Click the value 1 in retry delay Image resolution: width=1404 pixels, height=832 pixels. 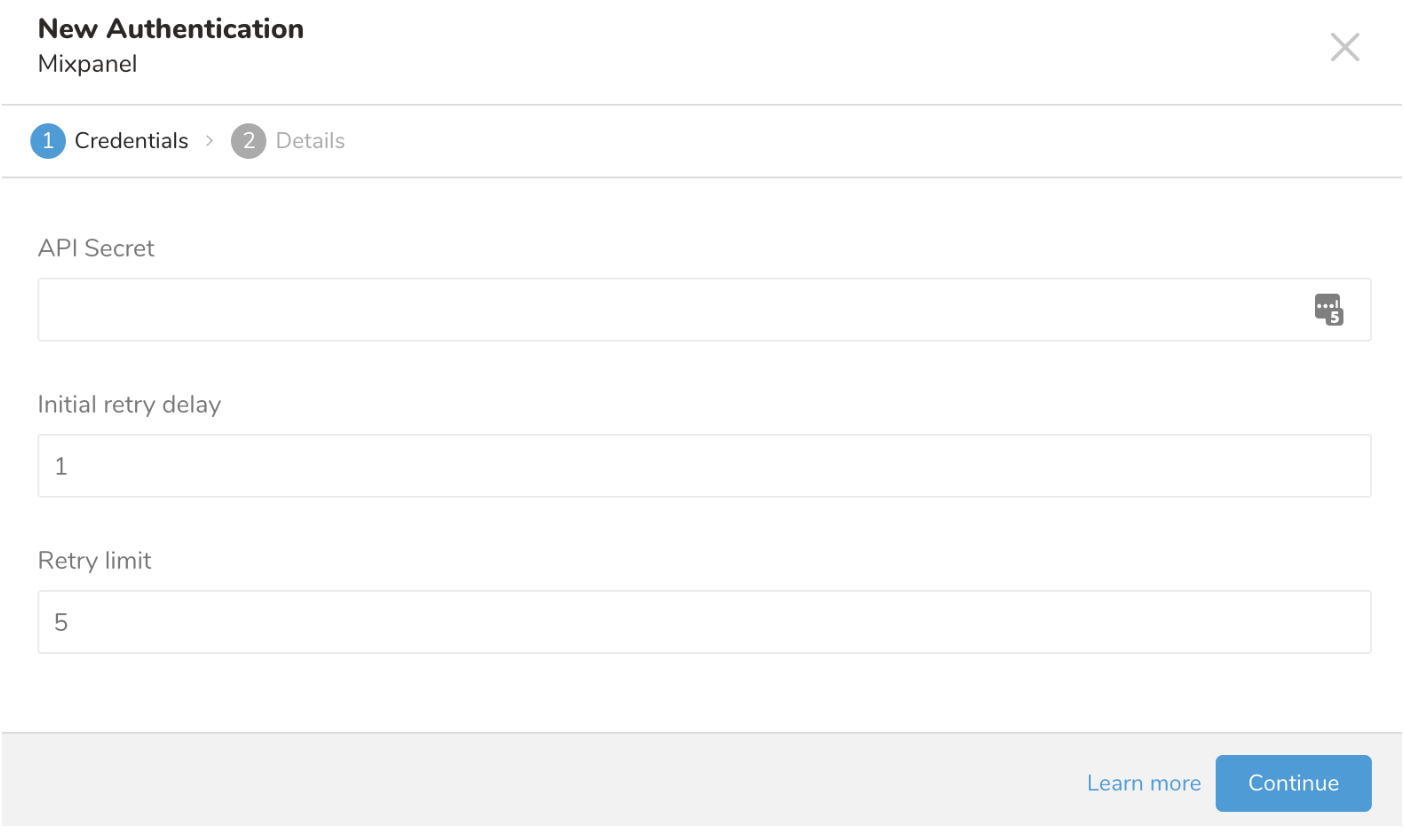tap(61, 466)
